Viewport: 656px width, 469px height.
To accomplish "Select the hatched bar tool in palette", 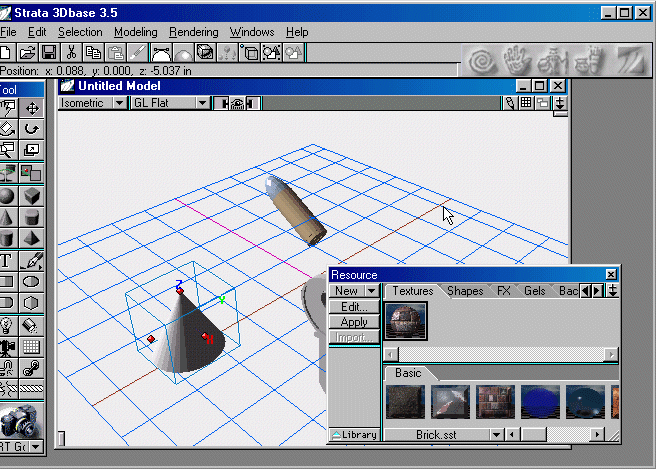I will click(x=32, y=389).
